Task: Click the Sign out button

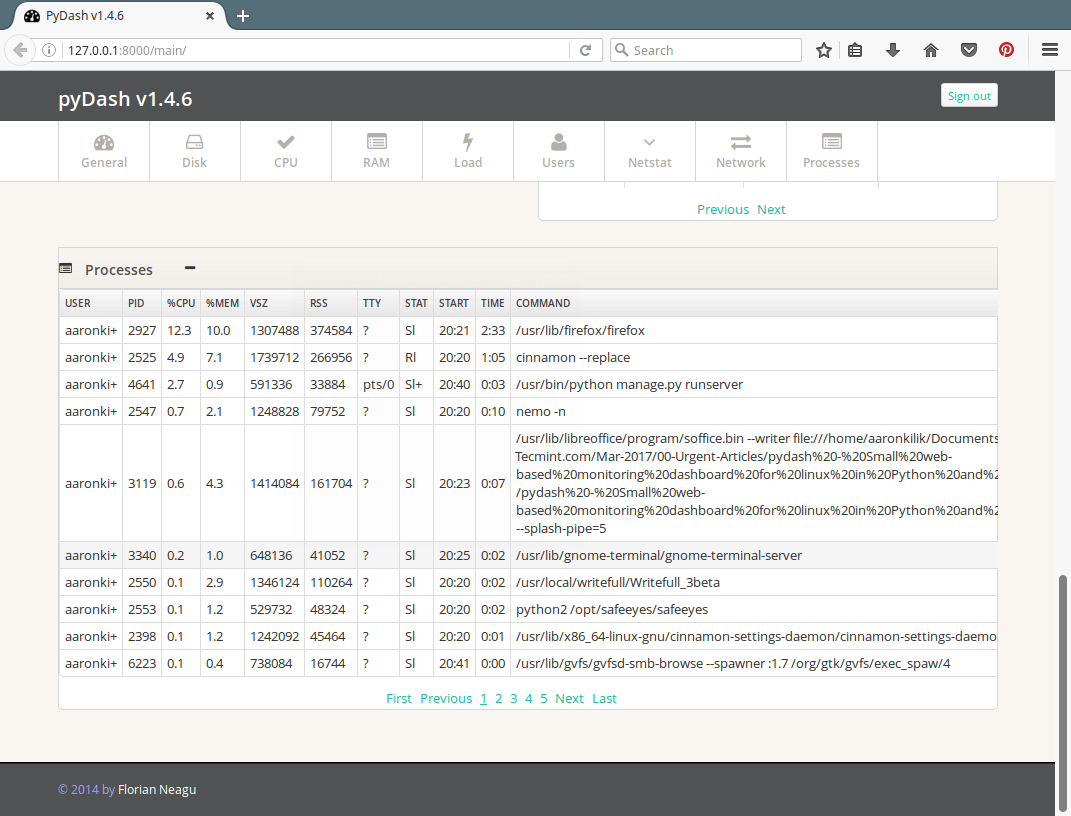Action: (968, 95)
